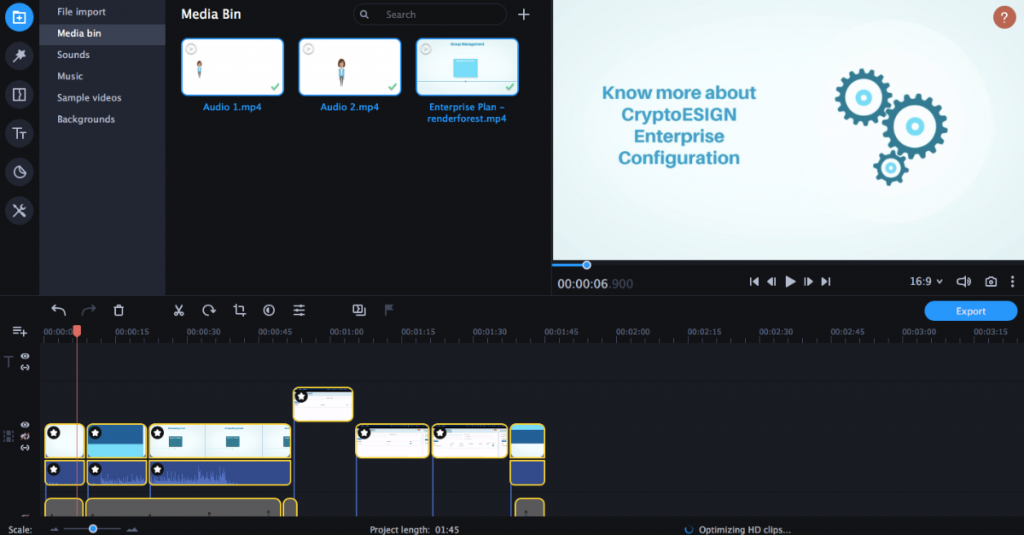Split clip with the scissors icon
Viewport: 1024px width, 535px height.
[x=178, y=310]
